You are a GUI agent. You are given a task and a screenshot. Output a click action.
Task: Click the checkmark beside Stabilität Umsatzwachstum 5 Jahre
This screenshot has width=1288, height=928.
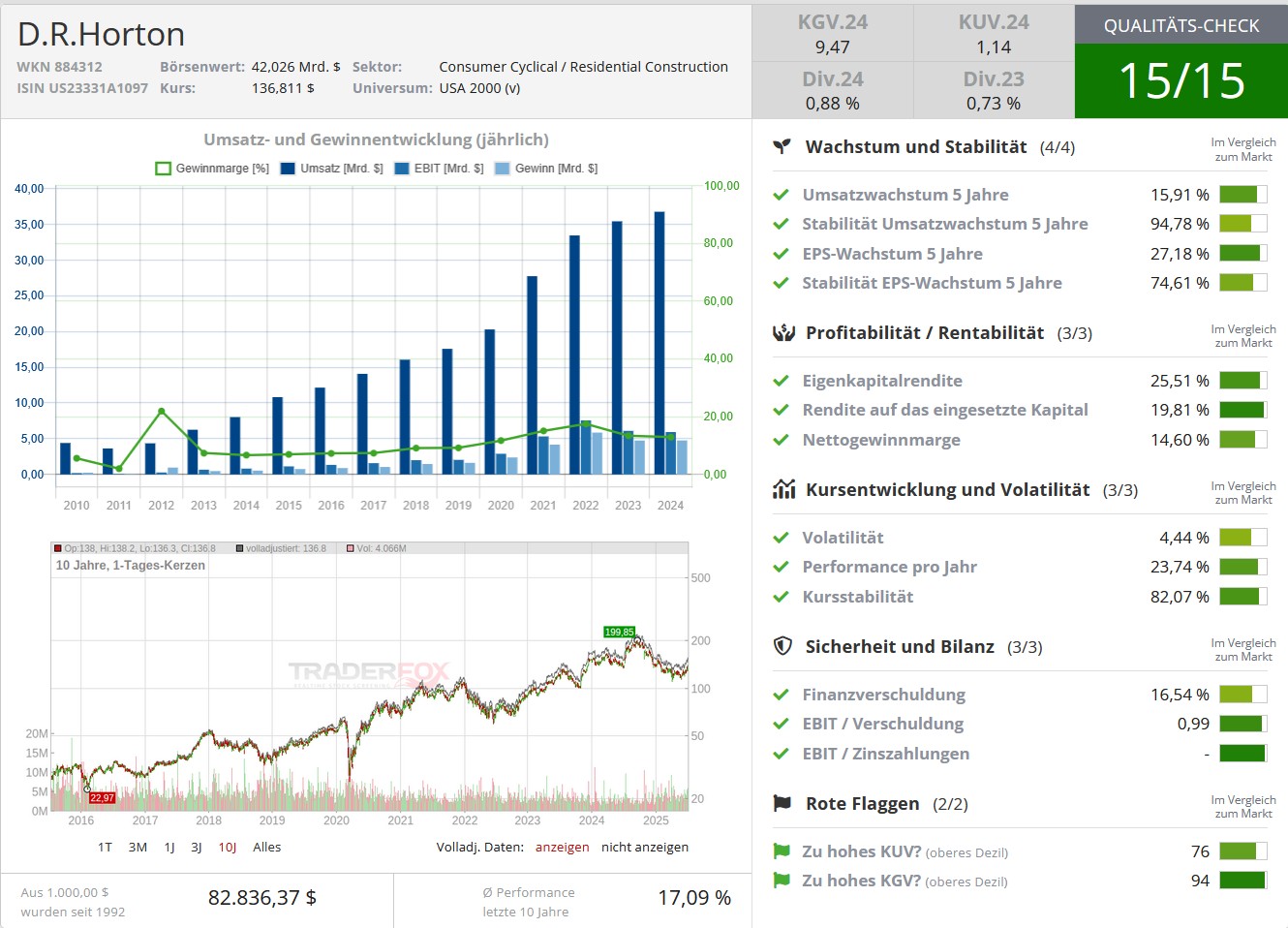click(781, 224)
